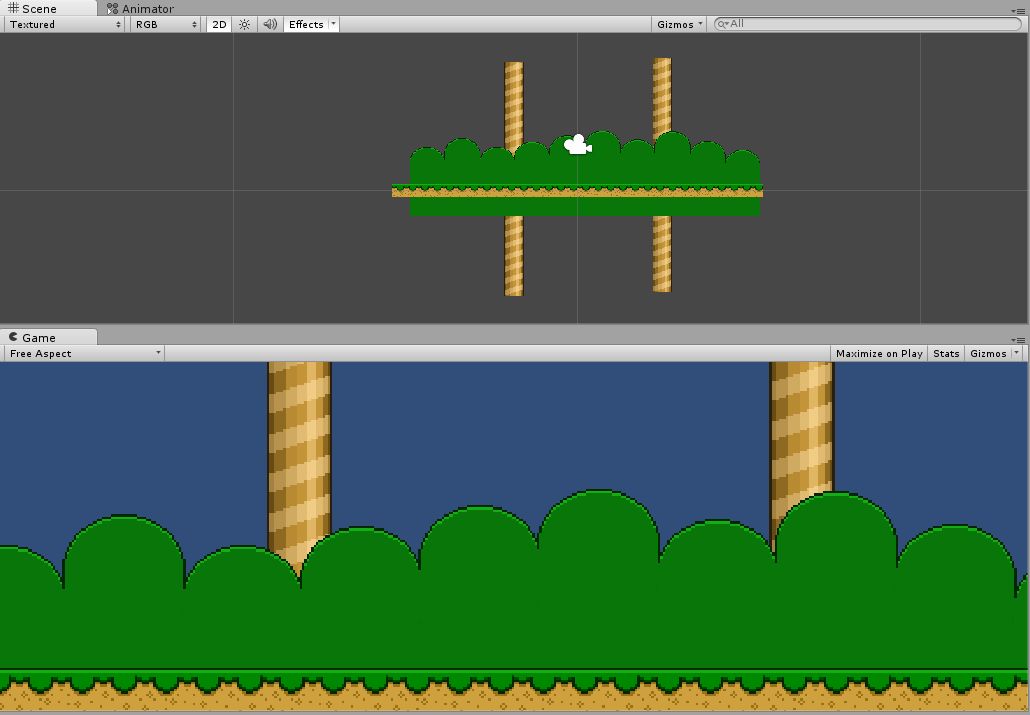Open the Game panel options menu icon
This screenshot has height=715, width=1030.
(x=1018, y=339)
